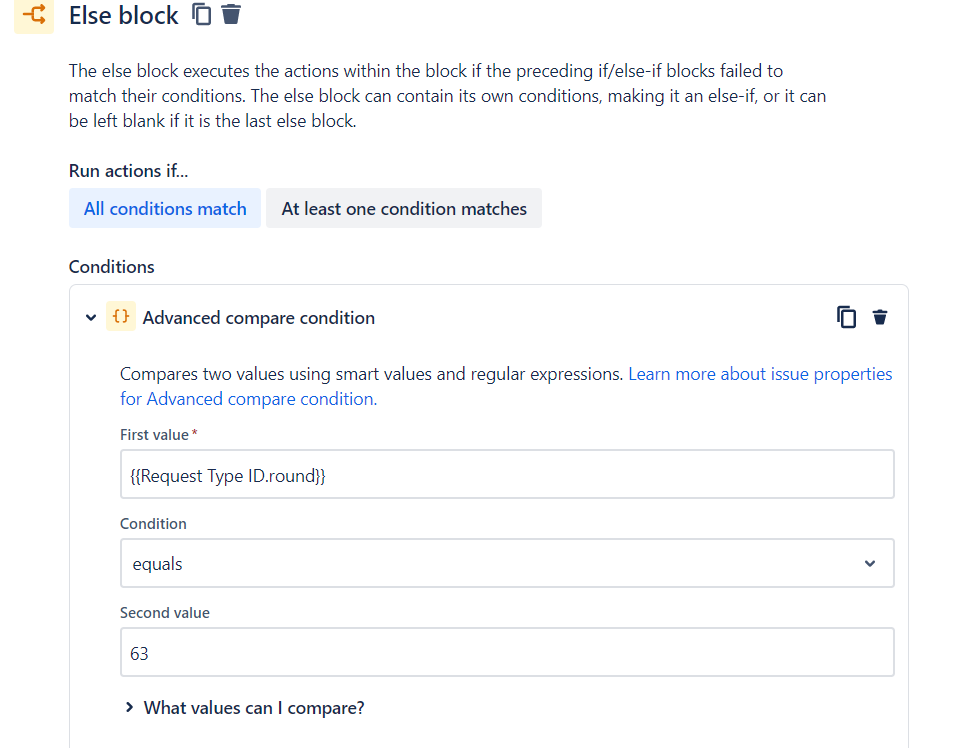
Task: Open Learn more about issue properties link
Action: click(x=760, y=374)
